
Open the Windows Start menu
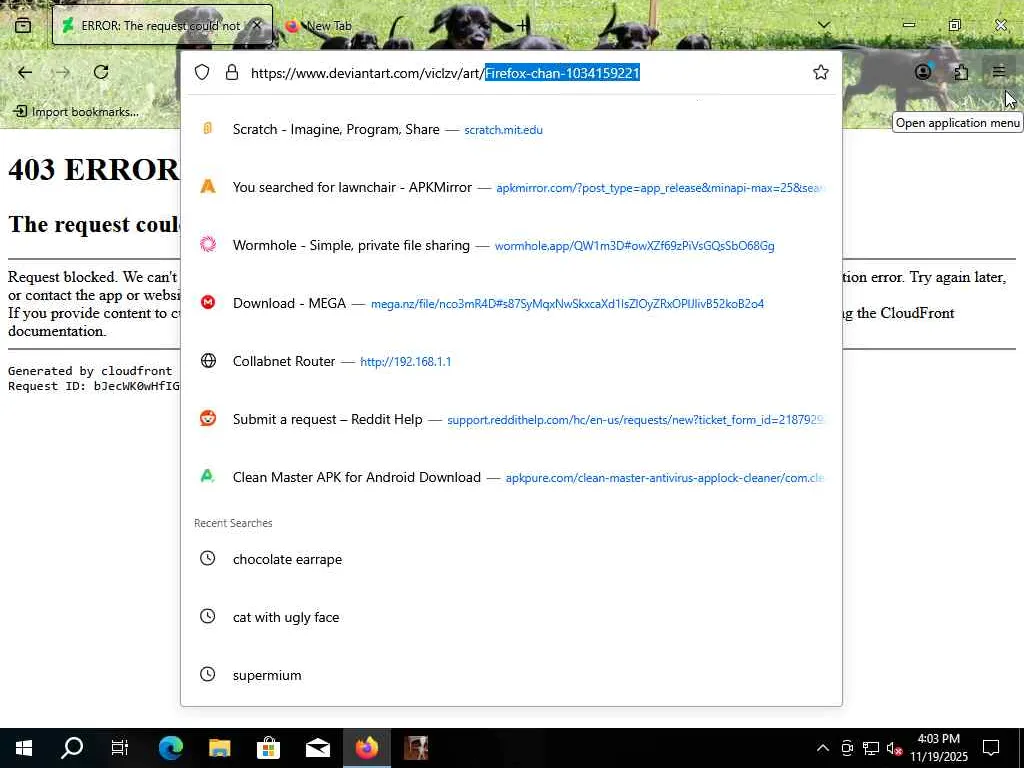tap(24, 748)
